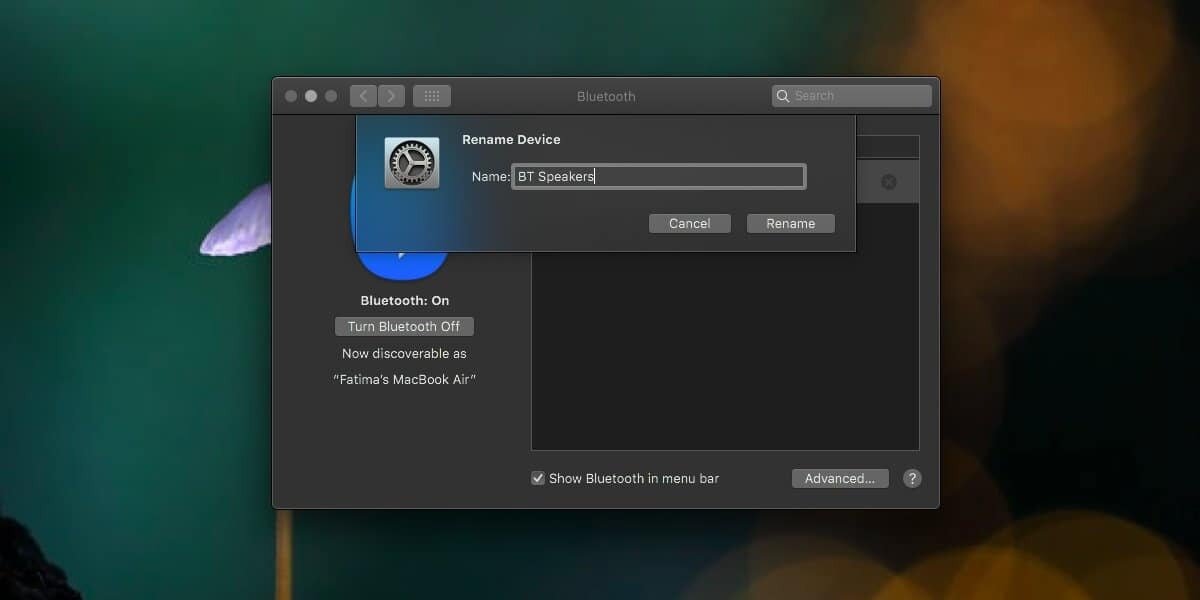The width and height of the screenshot is (1200, 600).
Task: Click the empty devices list area
Action: tap(724, 350)
